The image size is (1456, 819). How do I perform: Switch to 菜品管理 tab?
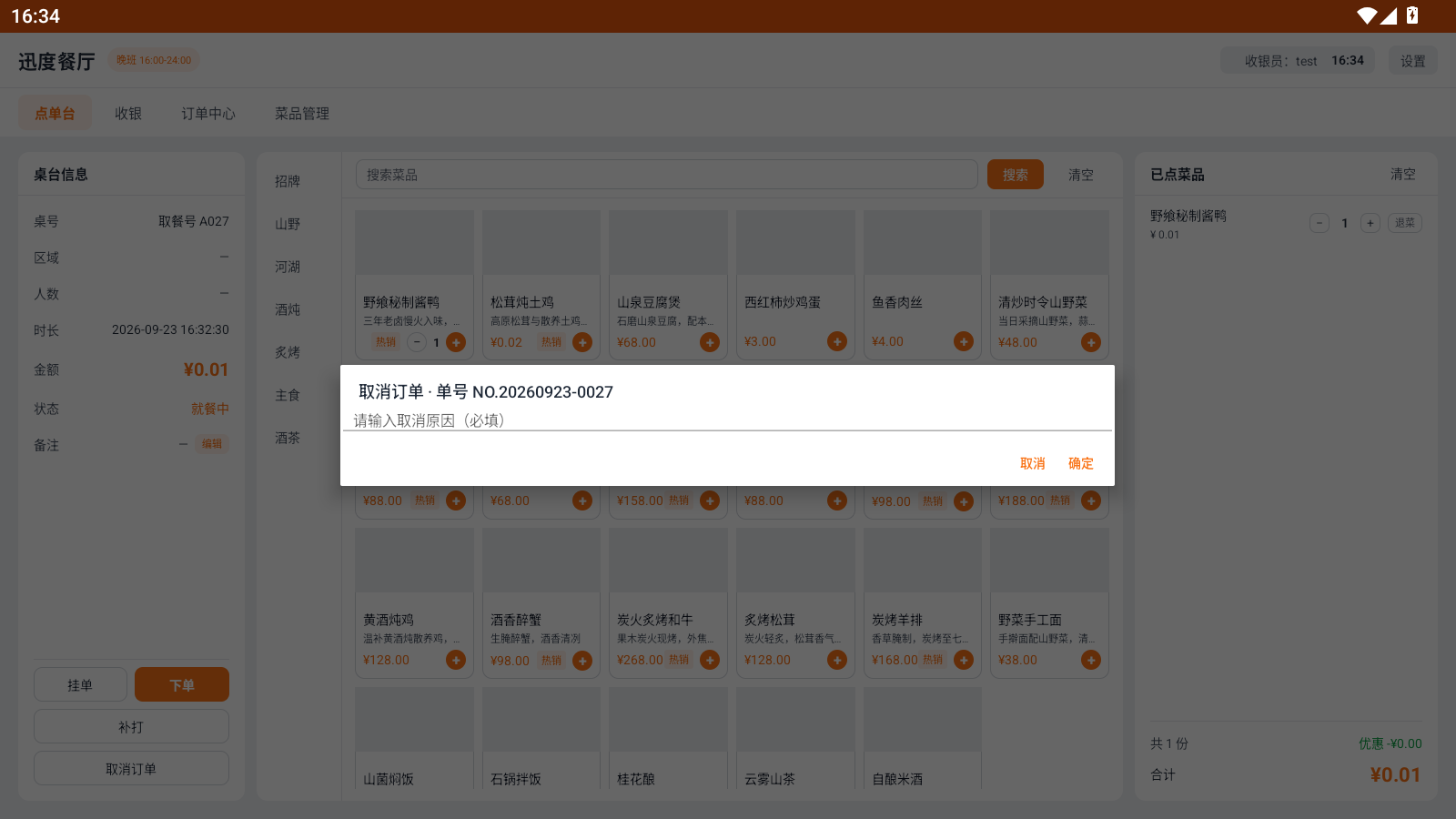(302, 114)
